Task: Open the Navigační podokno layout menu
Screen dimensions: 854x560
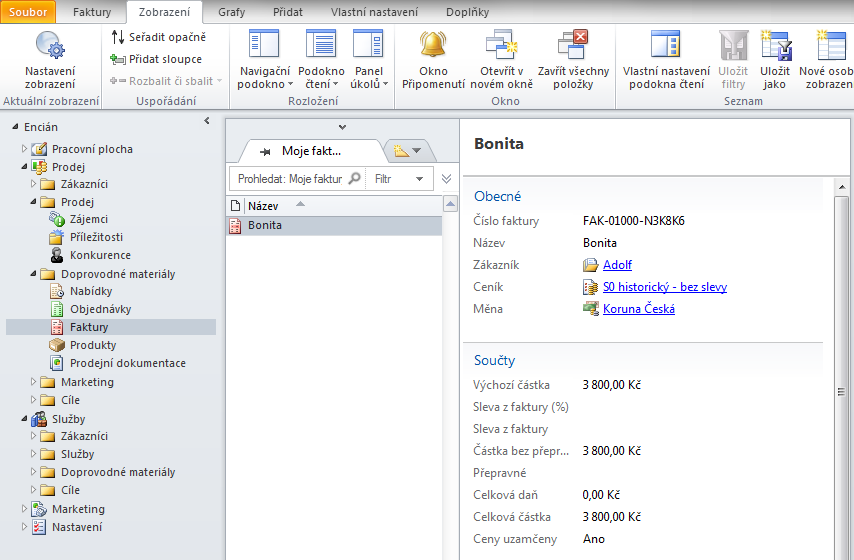Action: (265, 60)
